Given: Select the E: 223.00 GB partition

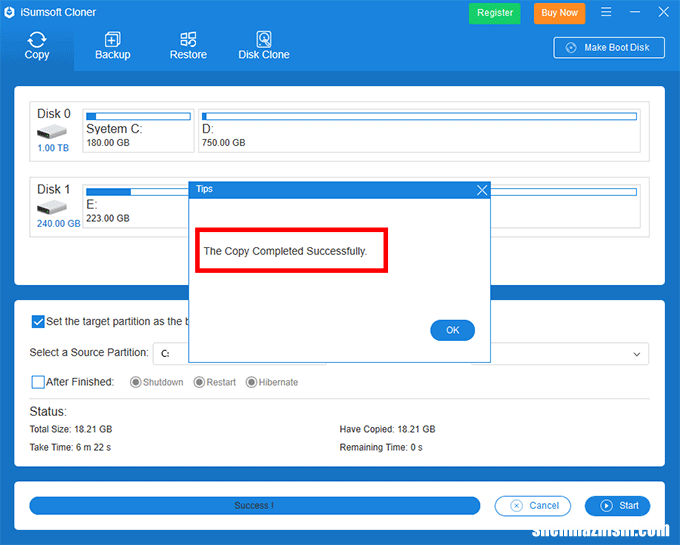Looking at the screenshot, I should coord(135,207).
